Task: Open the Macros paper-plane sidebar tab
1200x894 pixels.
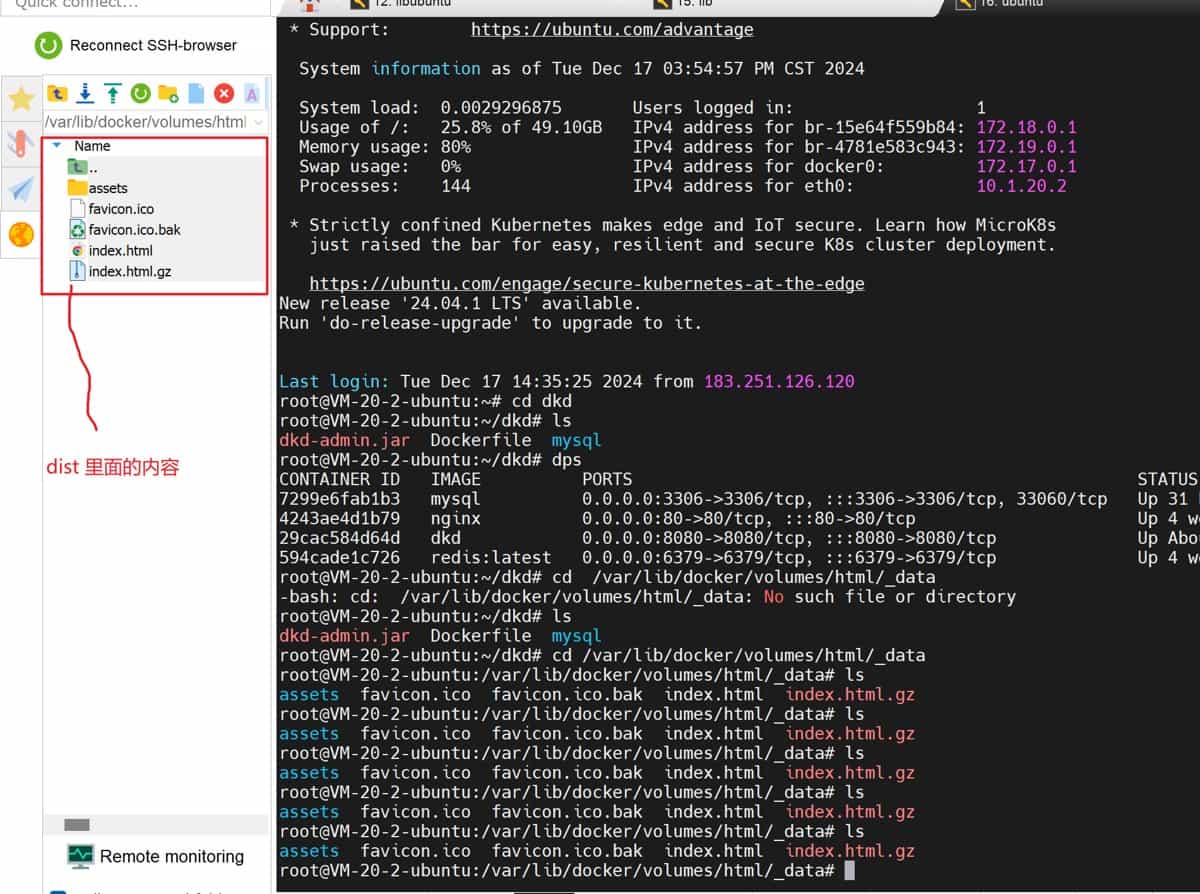Action: [x=21, y=189]
